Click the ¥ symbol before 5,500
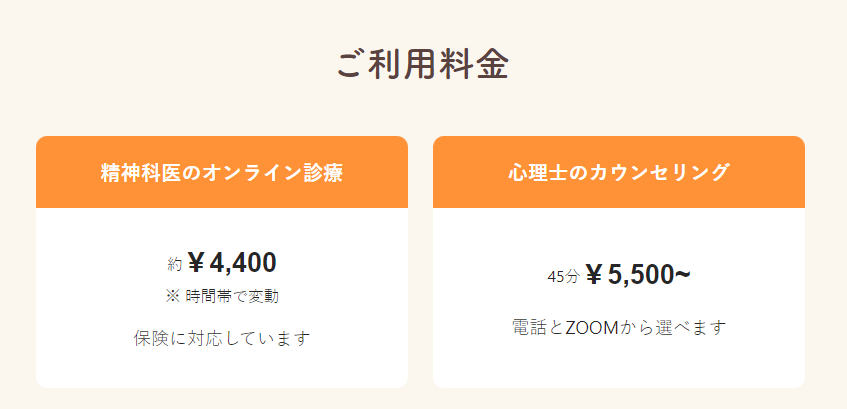 click(x=595, y=276)
